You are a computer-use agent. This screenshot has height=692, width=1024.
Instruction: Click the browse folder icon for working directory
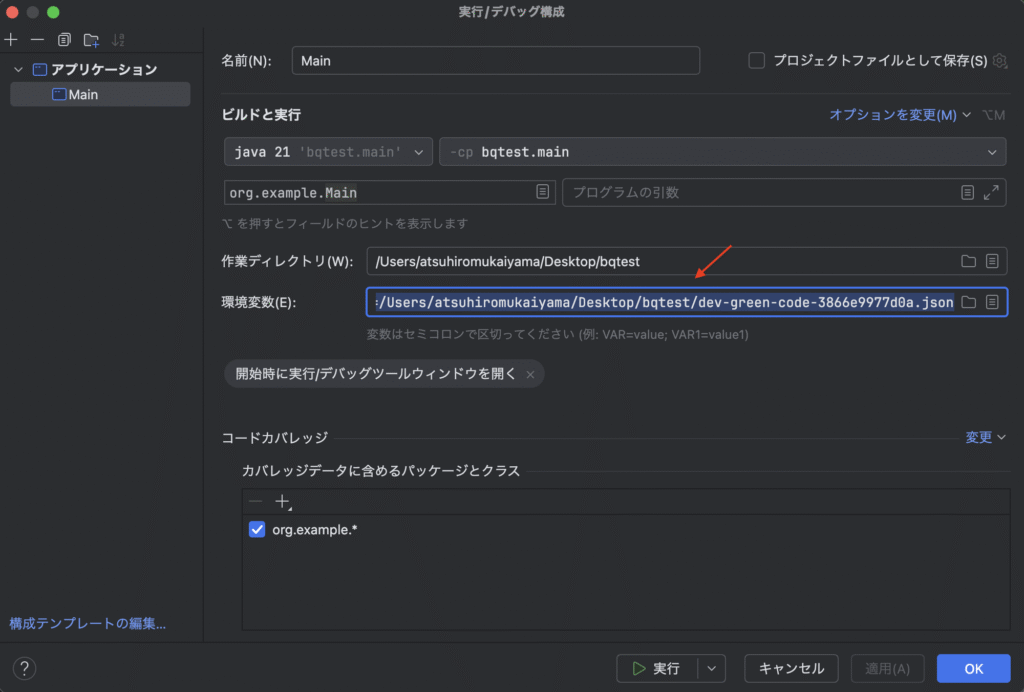point(968,261)
